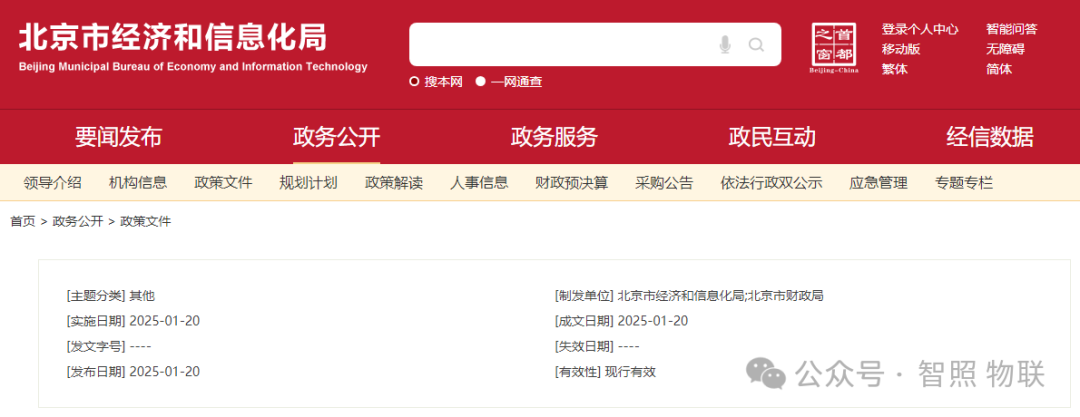The image size is (1080, 417).
Task: Click the 北京市经济和信息化局 site logo
Action: pyautogui.click(x=193, y=47)
